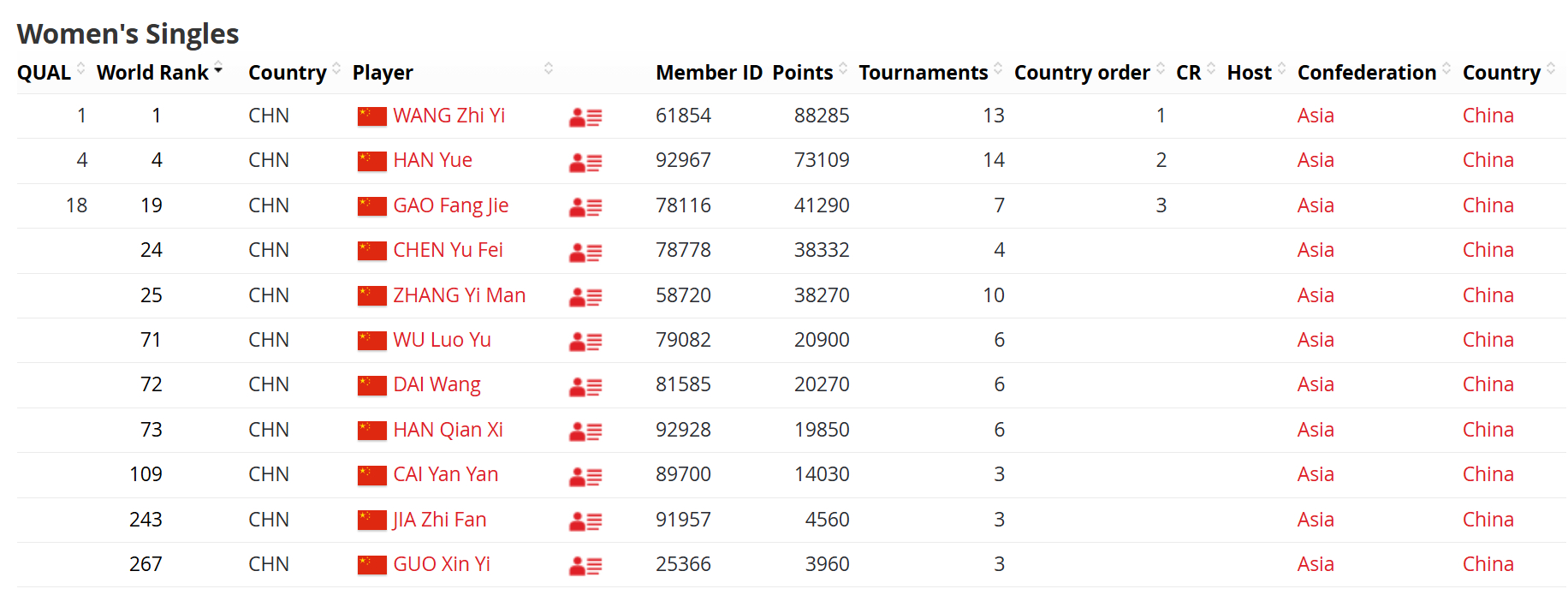Screen dimensions: 1568x589
Task: Click the China flag next to DAI Wang
Action: pos(372,385)
